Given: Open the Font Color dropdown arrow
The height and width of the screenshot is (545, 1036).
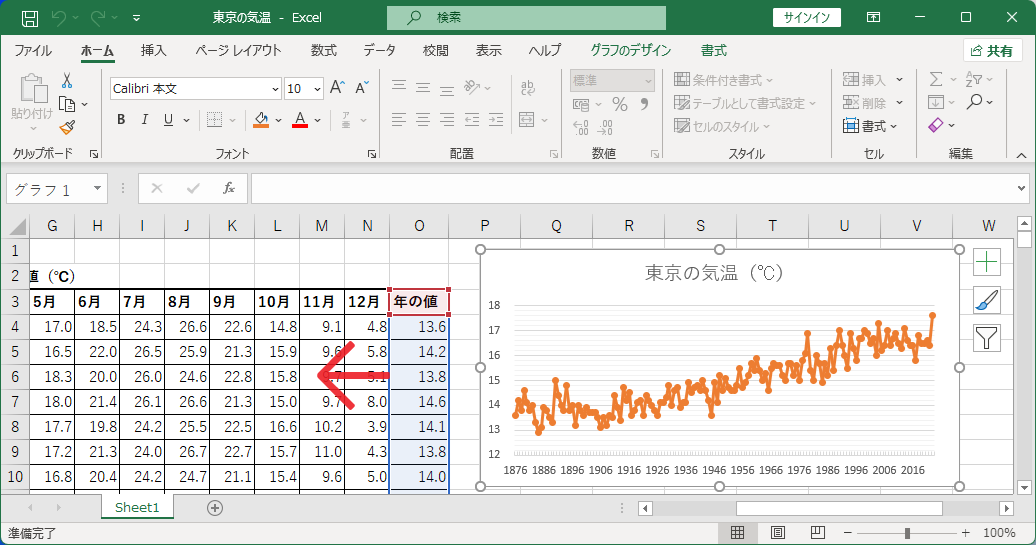Looking at the screenshot, I should 318,120.
